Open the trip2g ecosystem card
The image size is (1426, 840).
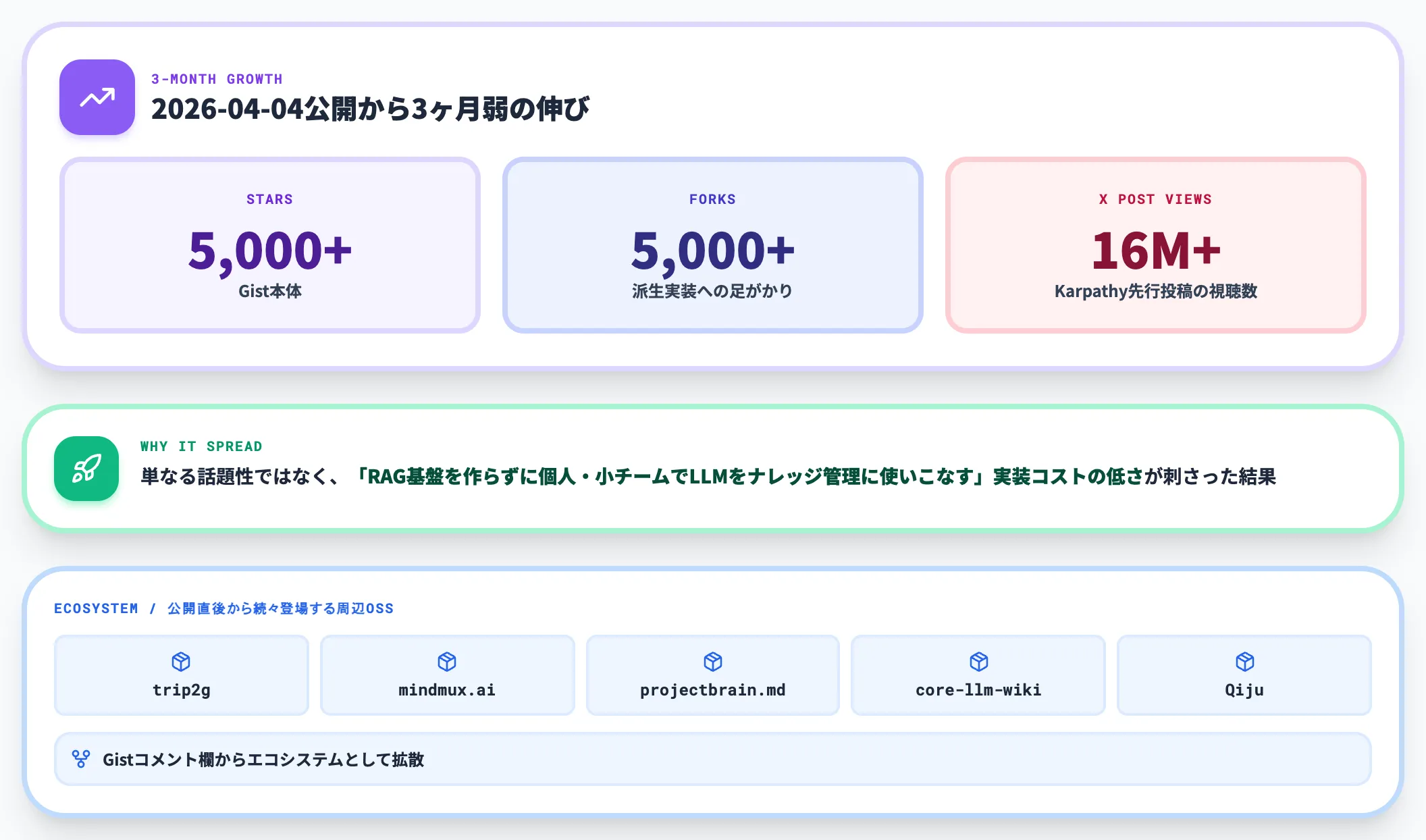click(182, 675)
